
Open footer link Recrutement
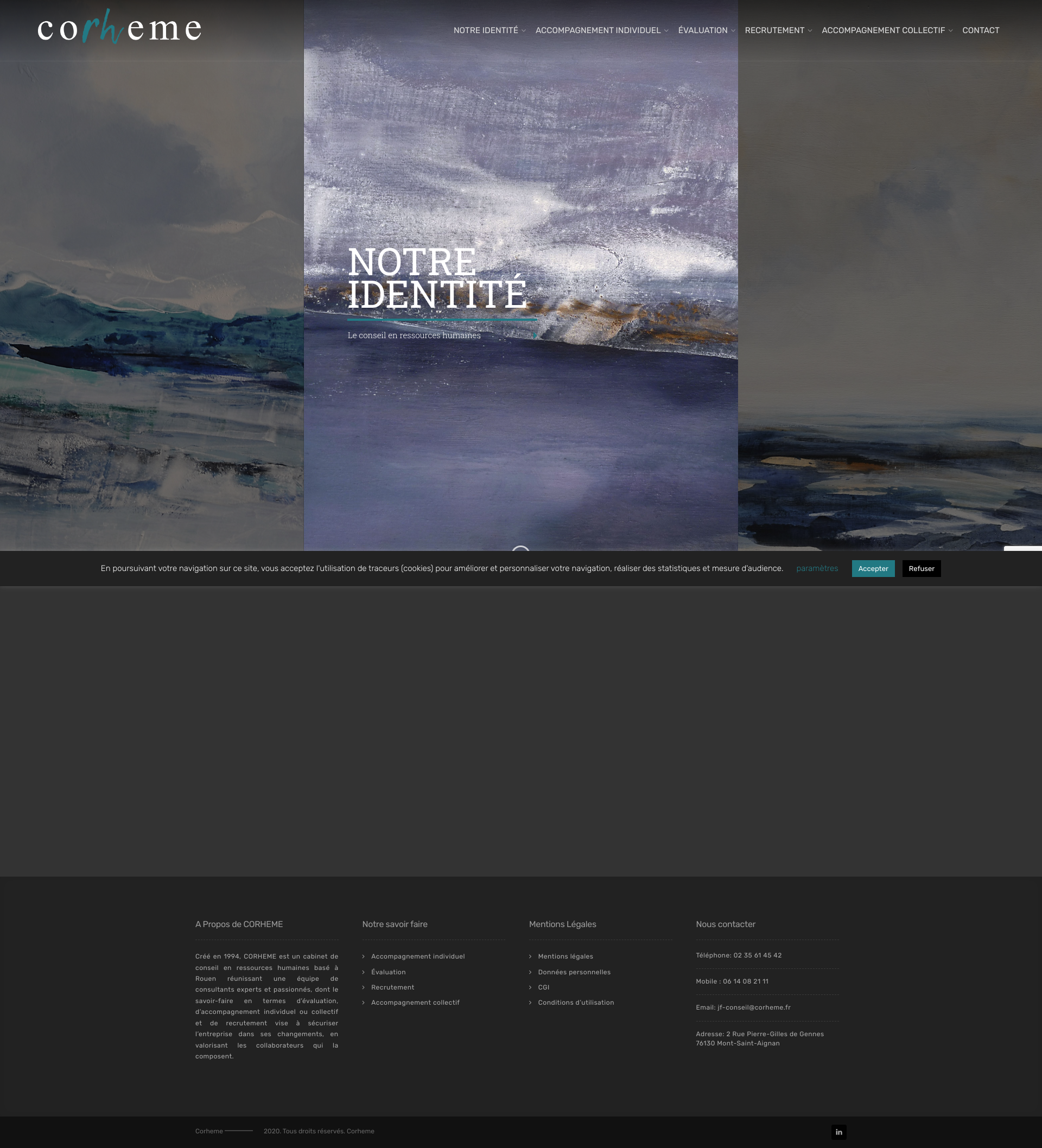coord(392,987)
